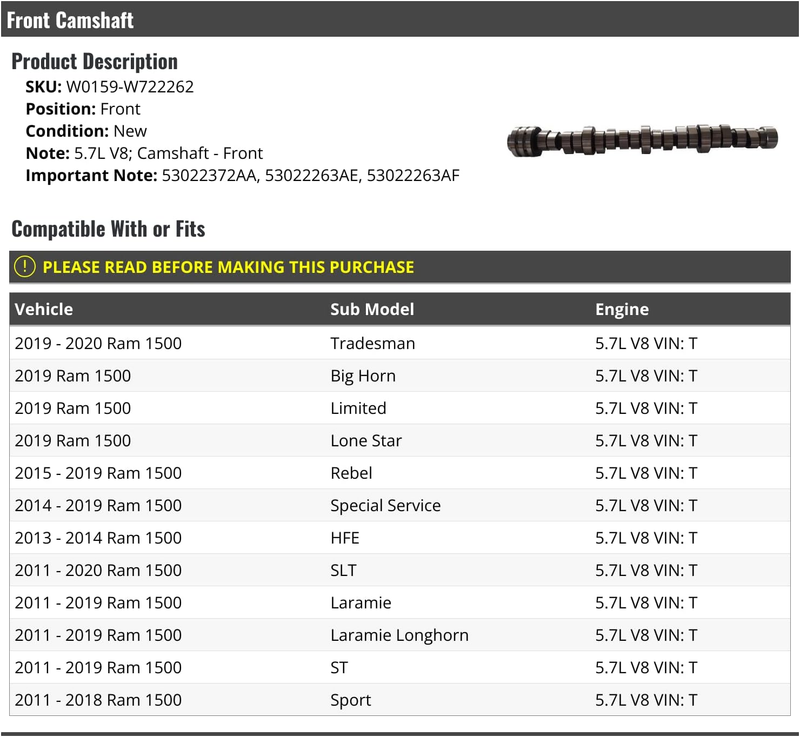Click the Vehicle column header
Screen dimensions: 800x737
tap(44, 309)
